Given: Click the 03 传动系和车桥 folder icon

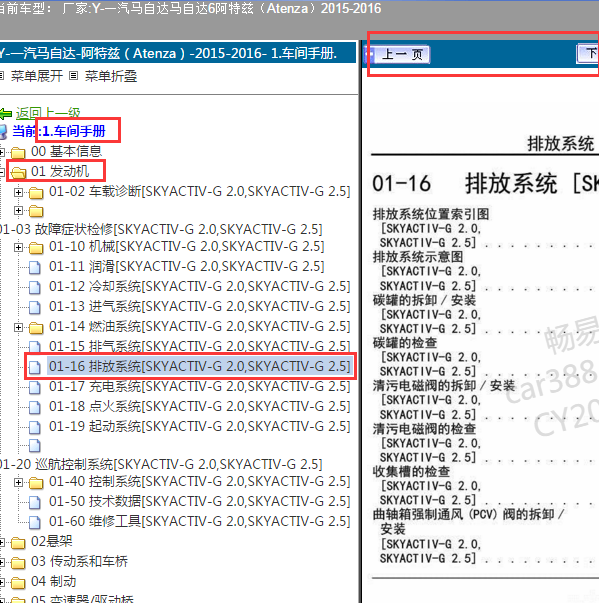Looking at the screenshot, I should (x=18, y=563).
